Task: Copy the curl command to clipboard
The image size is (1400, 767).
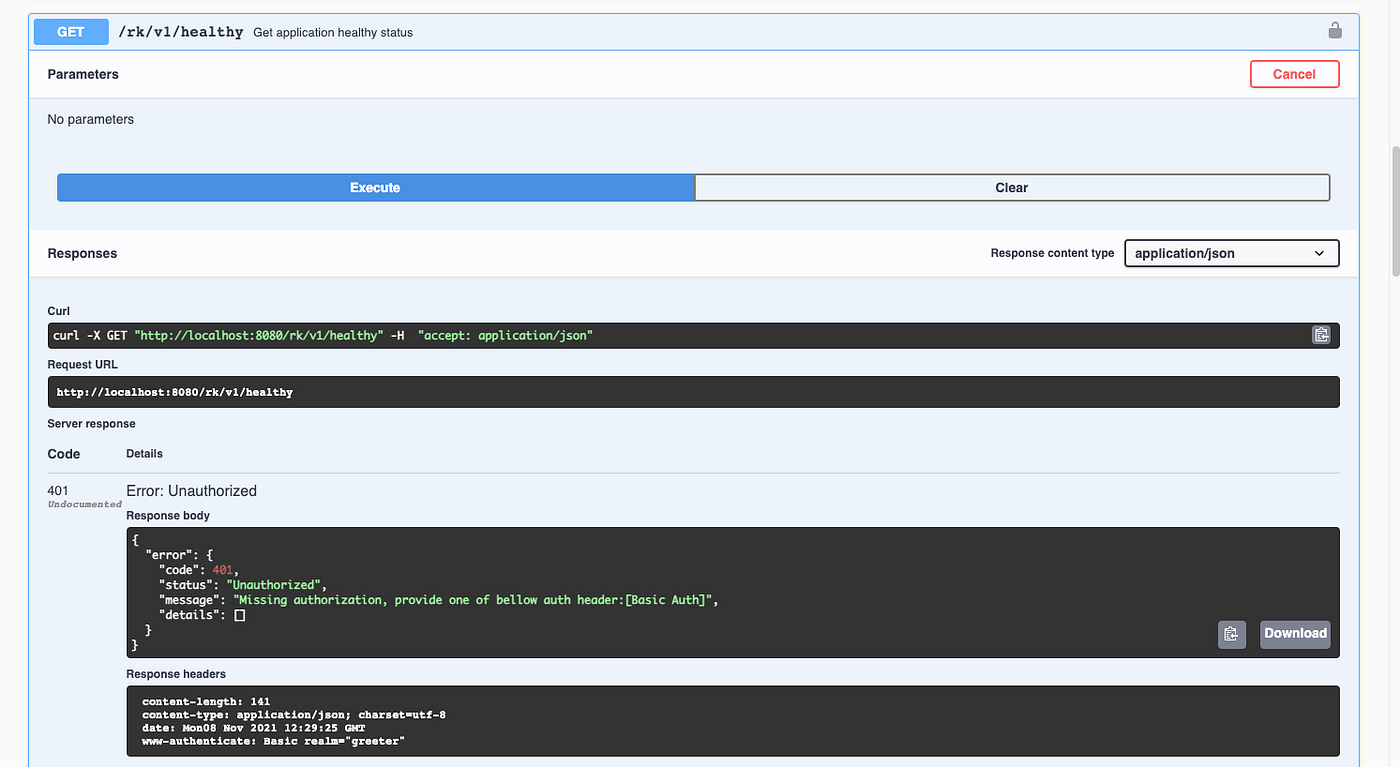Action: [x=1321, y=335]
